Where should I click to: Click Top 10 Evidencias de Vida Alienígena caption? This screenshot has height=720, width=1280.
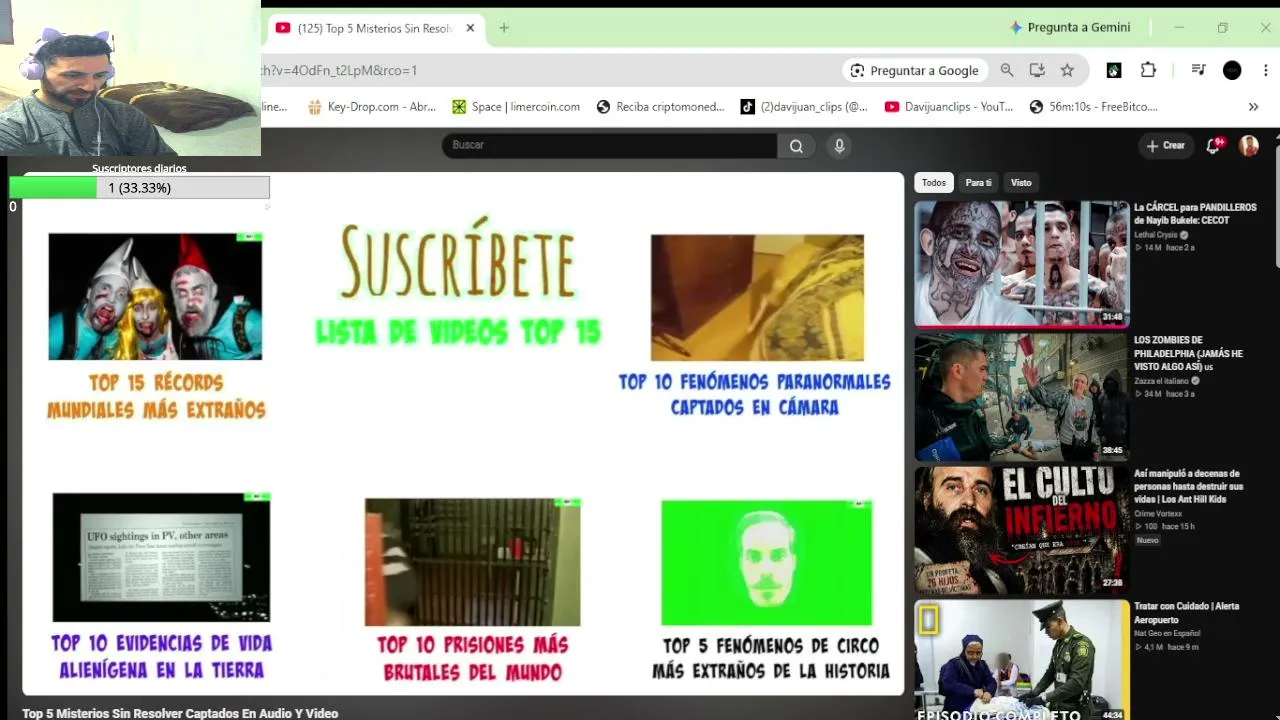[x=162, y=657]
